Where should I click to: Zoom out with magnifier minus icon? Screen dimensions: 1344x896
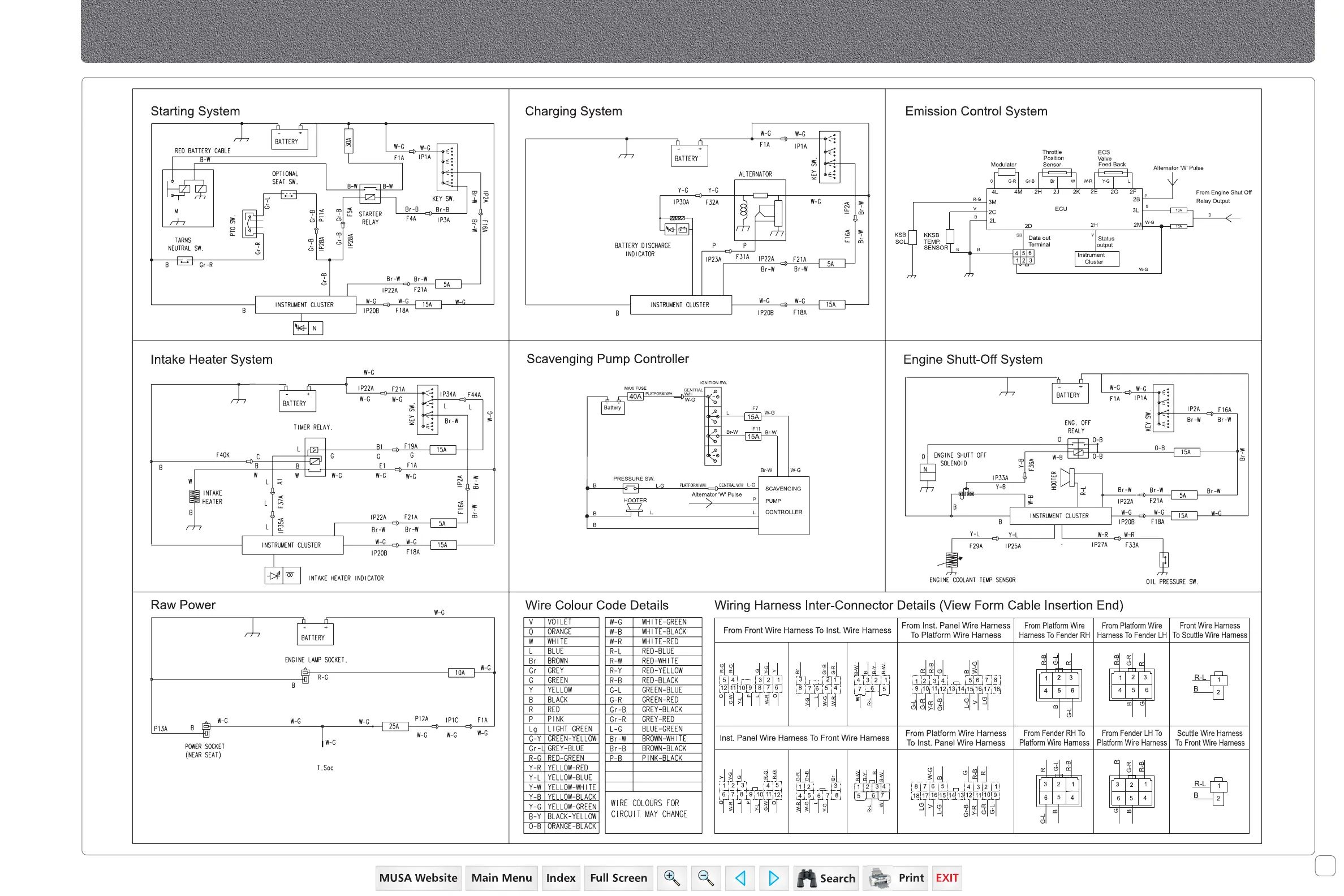706,878
